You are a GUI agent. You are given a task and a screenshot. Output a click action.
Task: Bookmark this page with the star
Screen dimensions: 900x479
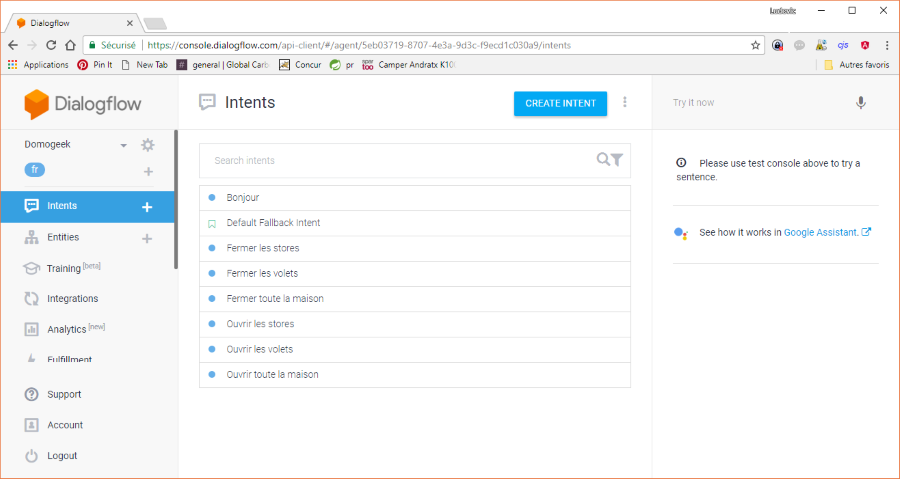click(755, 45)
